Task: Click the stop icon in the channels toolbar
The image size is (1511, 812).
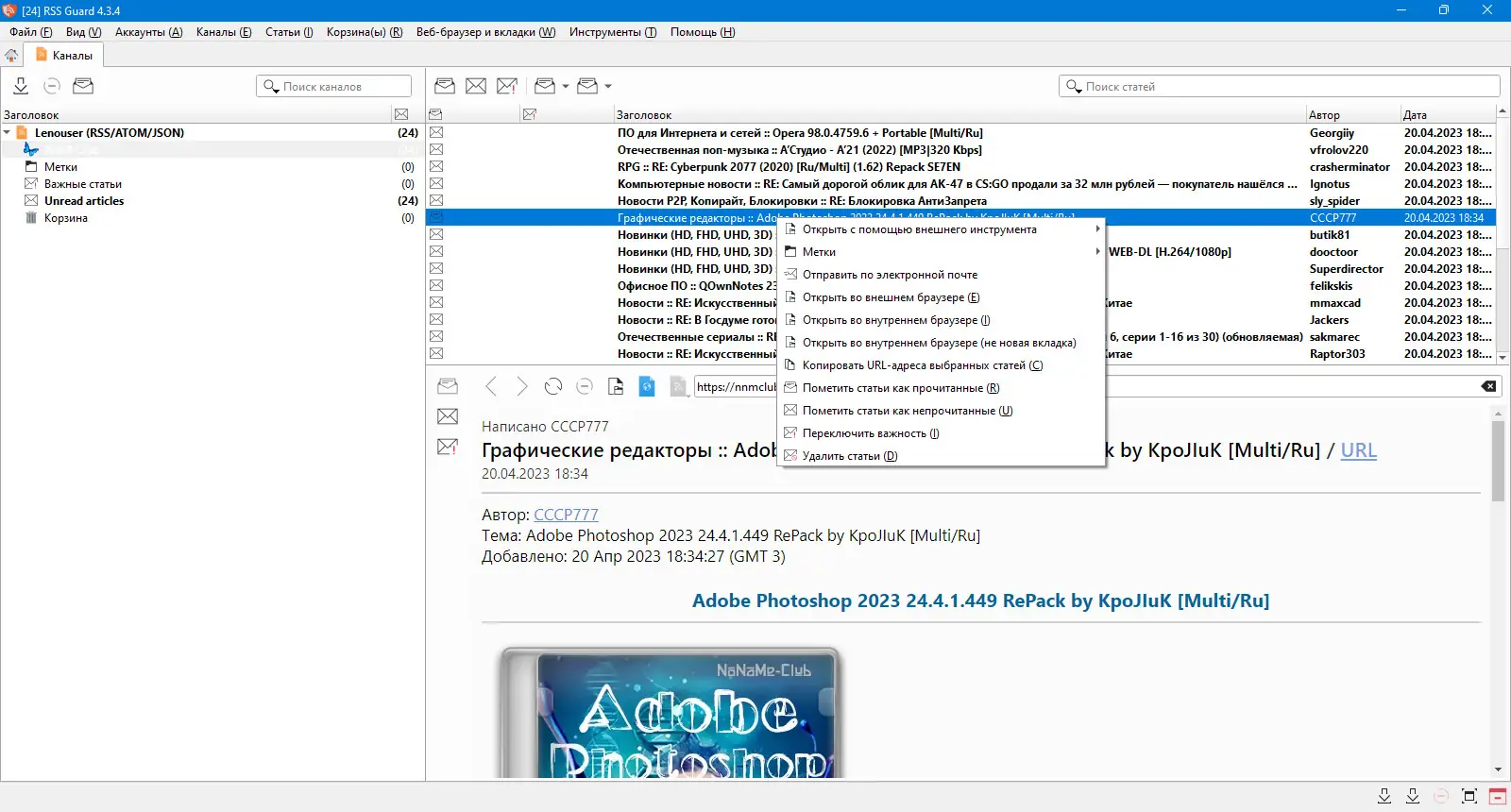Action: pos(52,86)
